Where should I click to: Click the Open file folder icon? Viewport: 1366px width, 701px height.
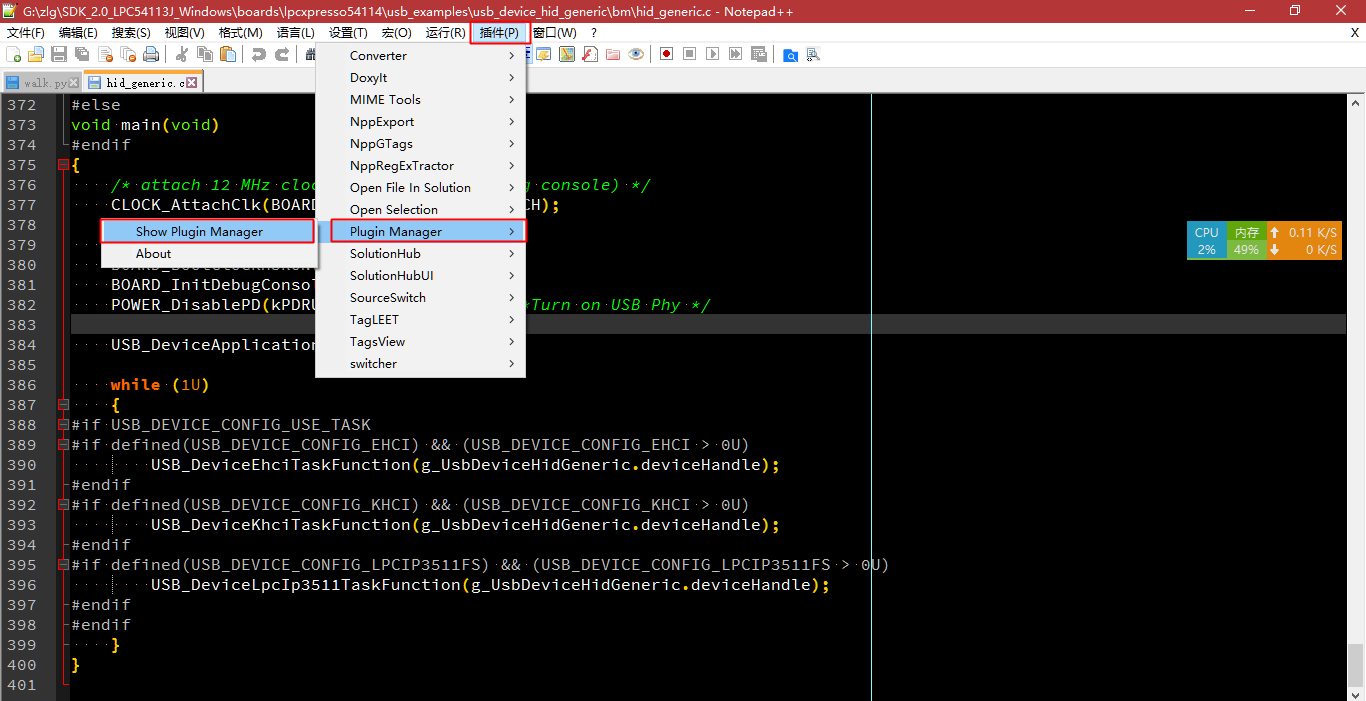(35, 54)
